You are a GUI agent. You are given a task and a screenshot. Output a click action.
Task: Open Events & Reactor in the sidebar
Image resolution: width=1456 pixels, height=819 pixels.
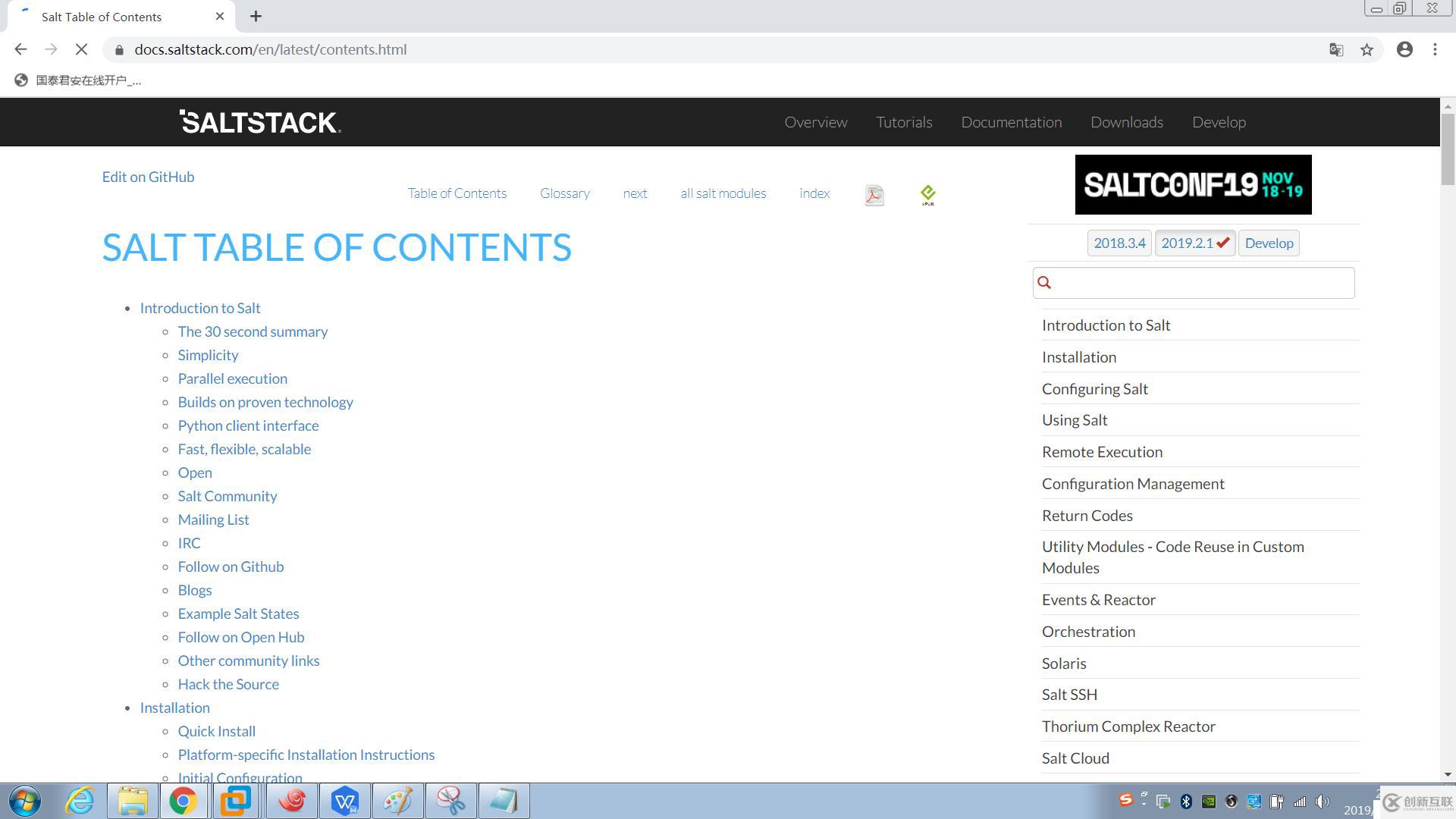tap(1098, 600)
